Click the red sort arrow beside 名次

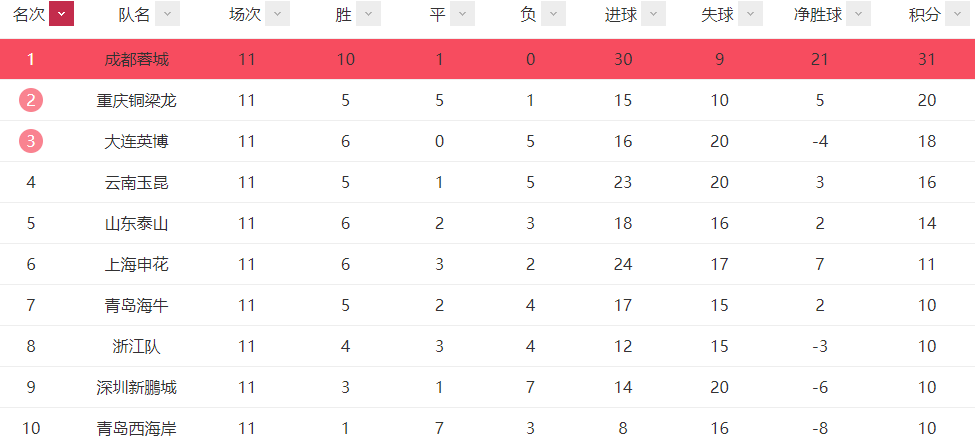pos(62,14)
